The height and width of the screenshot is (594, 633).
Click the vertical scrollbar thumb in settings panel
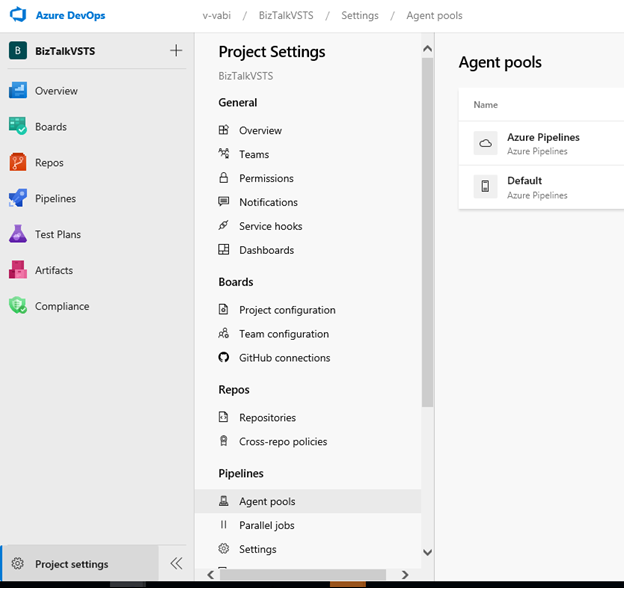pos(428,232)
